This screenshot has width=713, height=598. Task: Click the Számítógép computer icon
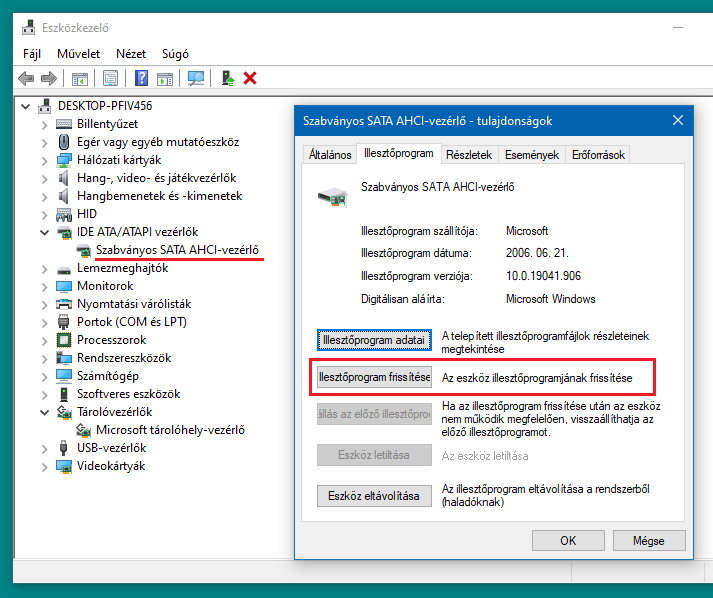(x=64, y=376)
